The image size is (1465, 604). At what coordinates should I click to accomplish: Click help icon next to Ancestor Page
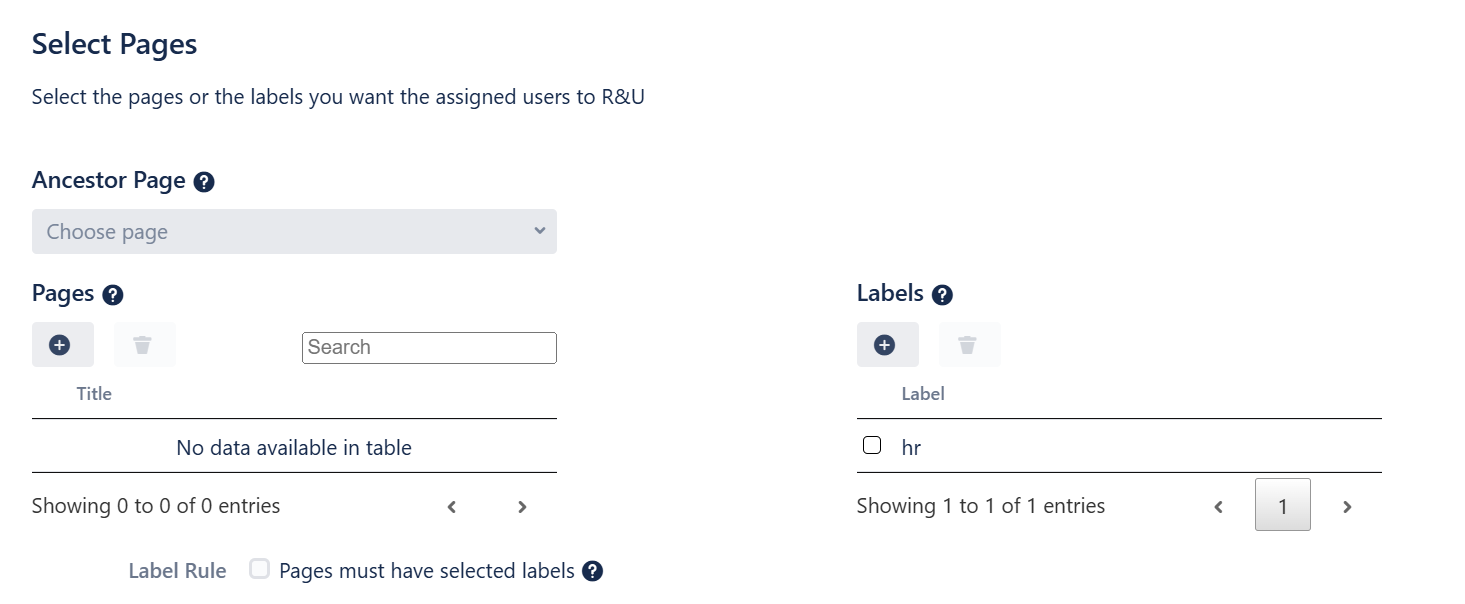click(204, 182)
